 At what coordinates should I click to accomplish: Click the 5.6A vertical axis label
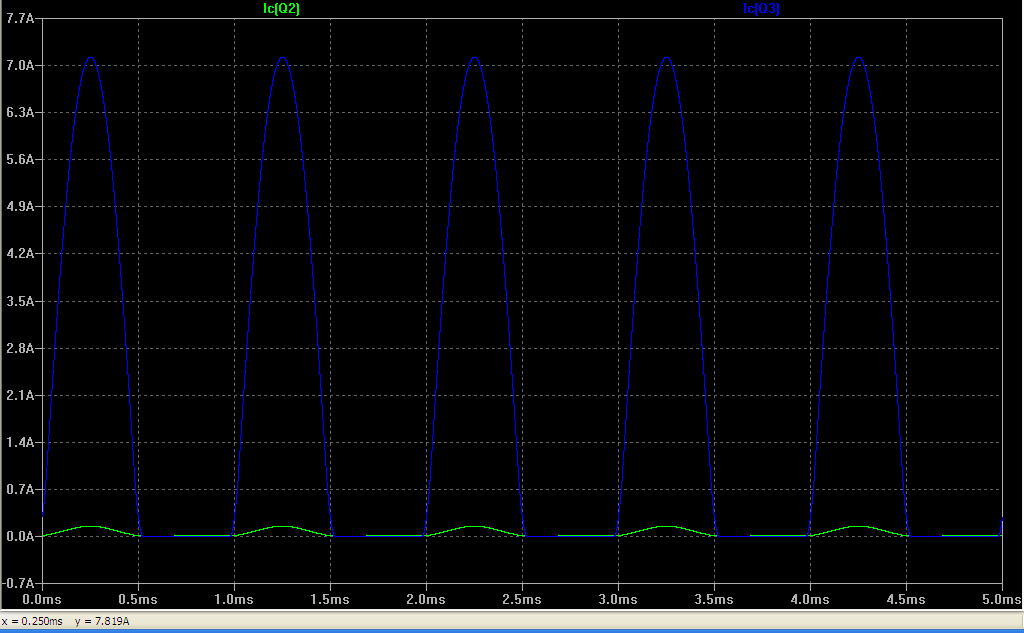pyautogui.click(x=20, y=159)
